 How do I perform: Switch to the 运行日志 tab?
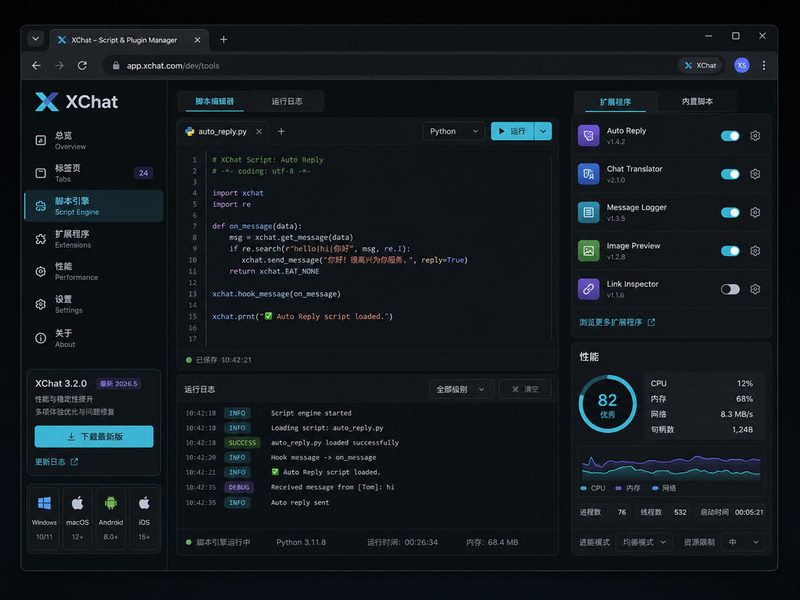287,101
